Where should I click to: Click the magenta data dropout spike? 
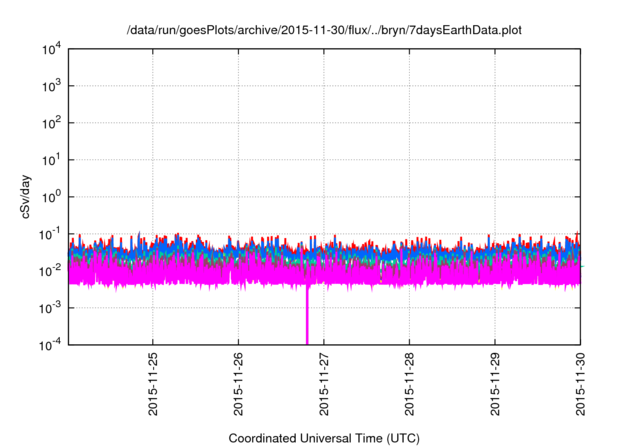(x=307, y=316)
